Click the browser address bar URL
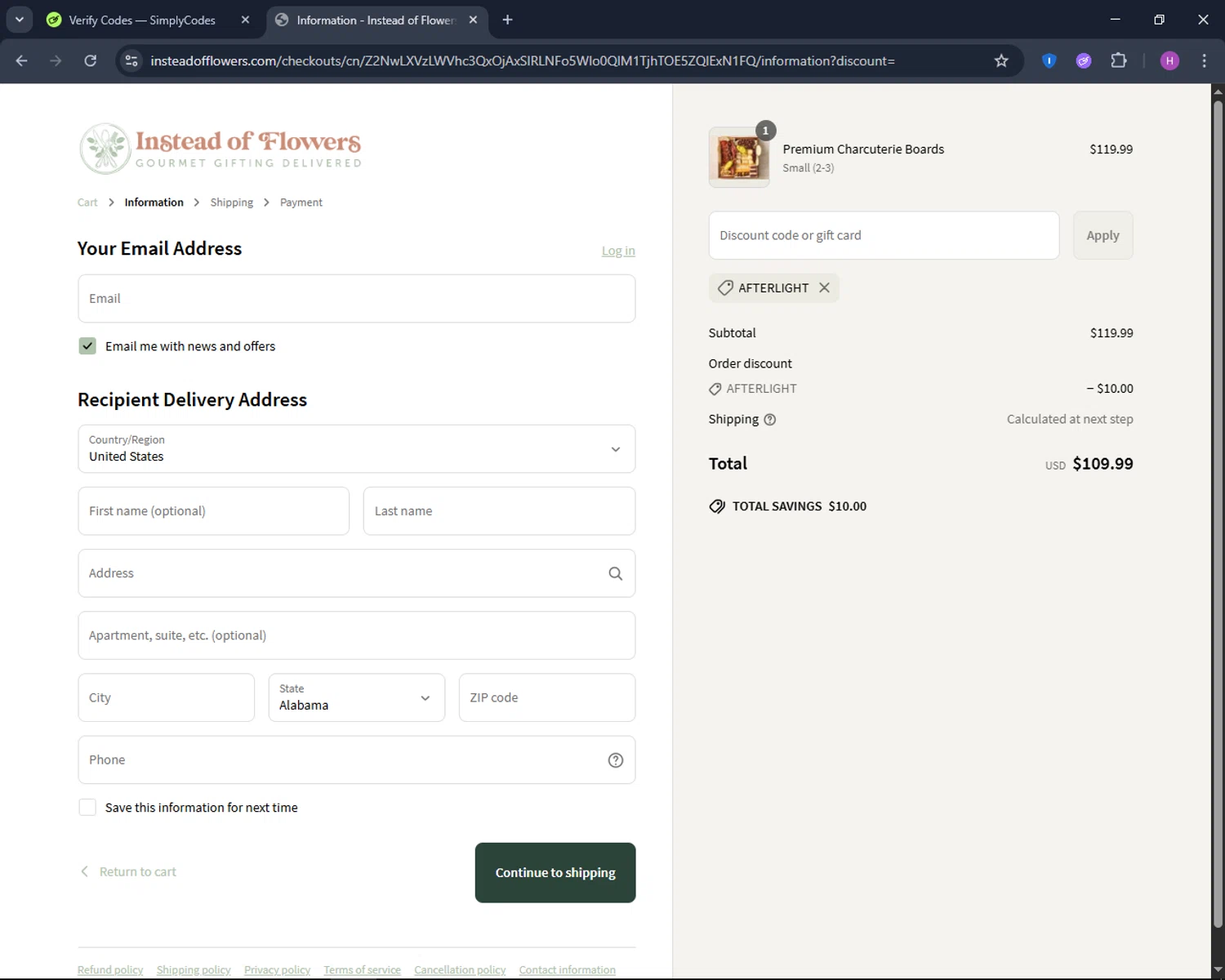 click(x=523, y=60)
